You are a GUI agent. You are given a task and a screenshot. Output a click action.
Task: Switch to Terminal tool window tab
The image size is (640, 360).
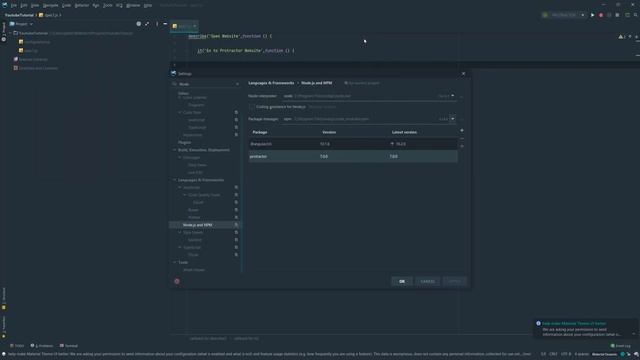[x=69, y=346]
